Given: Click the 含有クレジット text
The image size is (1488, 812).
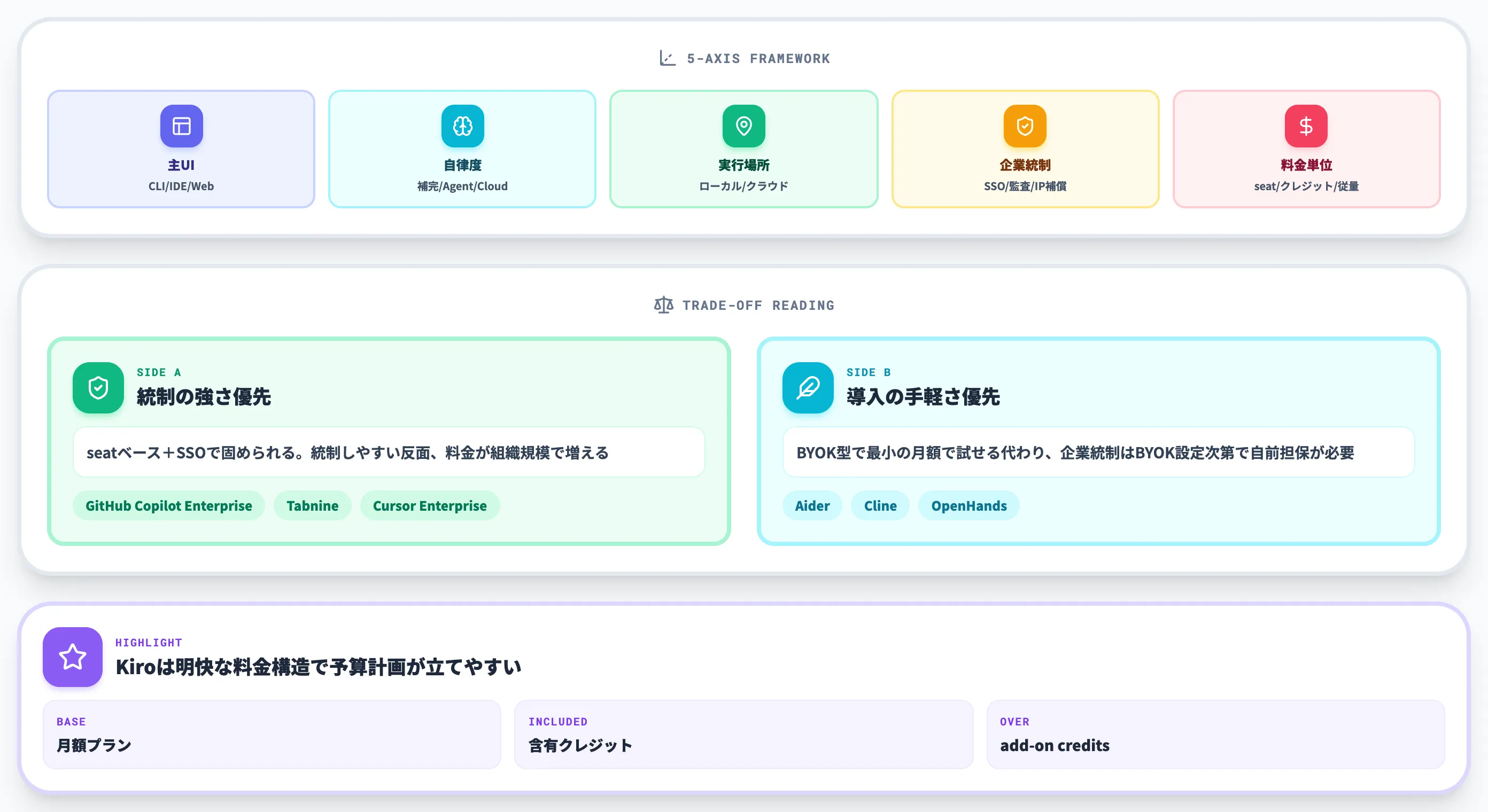Looking at the screenshot, I should pyautogui.click(x=580, y=746).
